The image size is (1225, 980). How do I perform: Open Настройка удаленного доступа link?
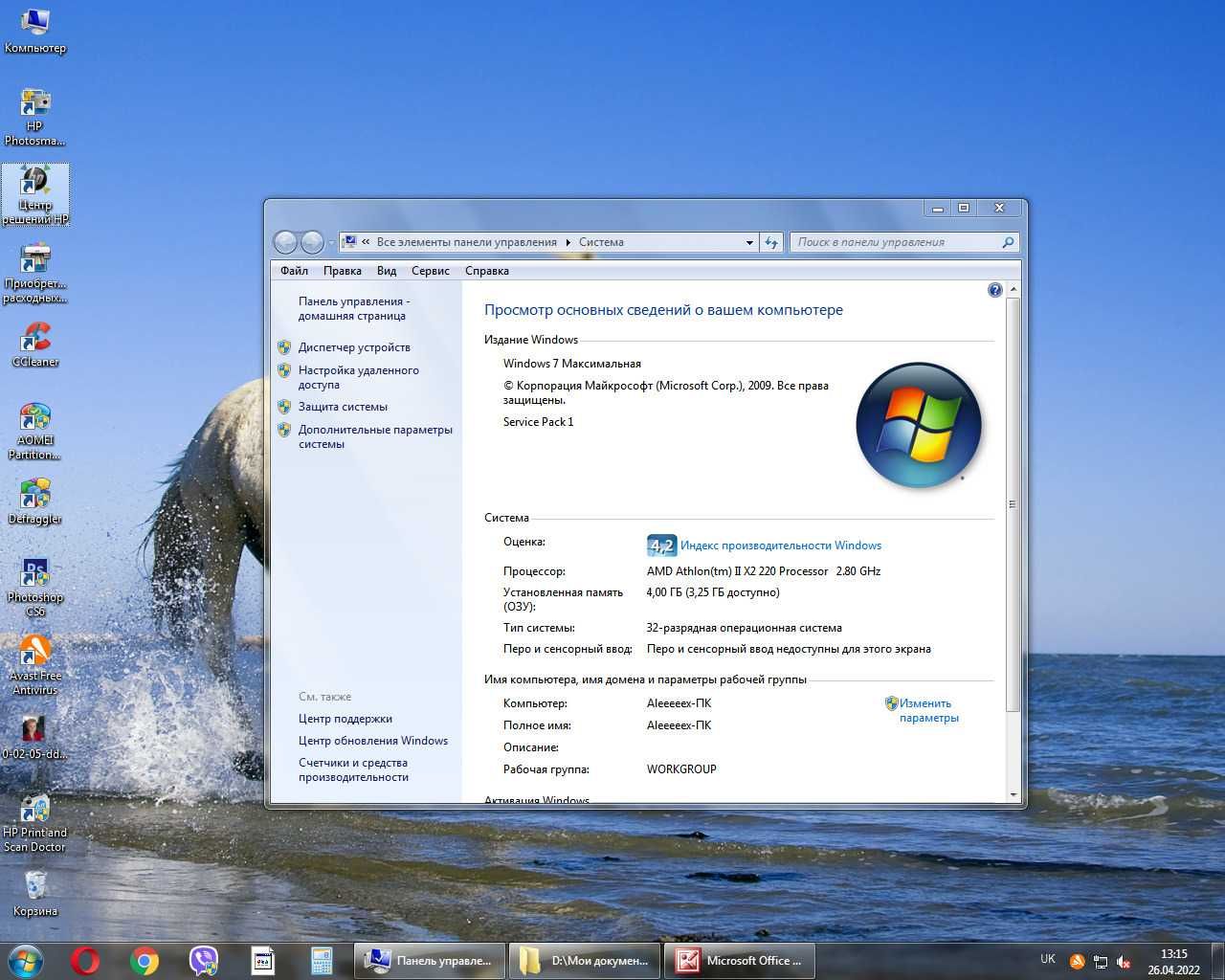coord(358,377)
